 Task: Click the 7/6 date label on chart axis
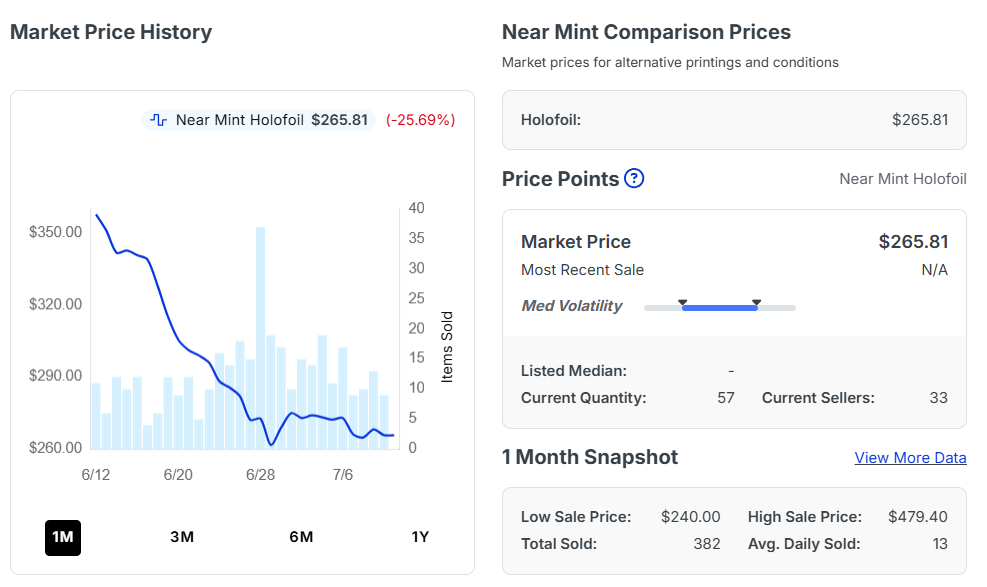pyautogui.click(x=343, y=475)
